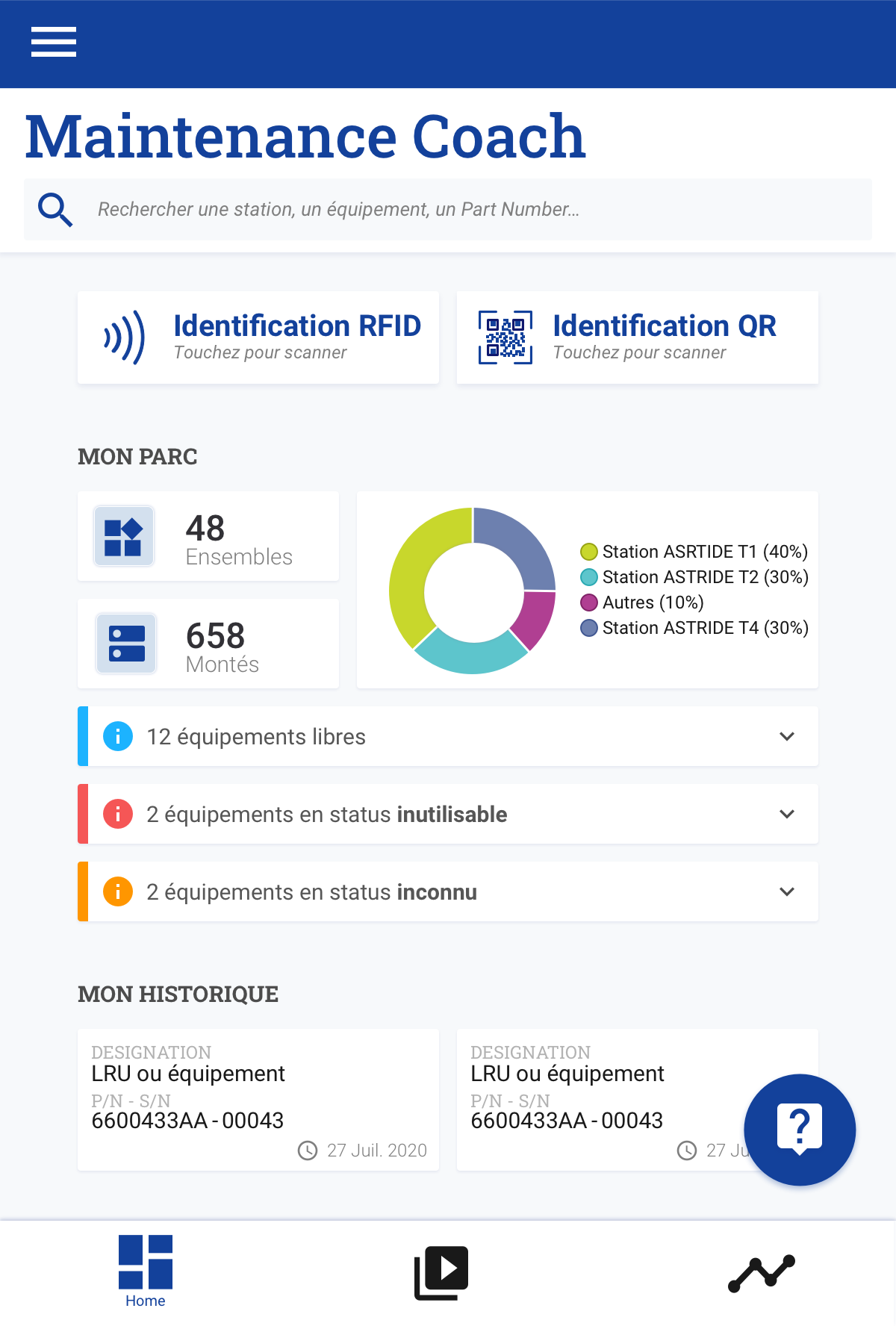896x1326 pixels.
Task: Open the help question mark button
Action: coord(800,1129)
